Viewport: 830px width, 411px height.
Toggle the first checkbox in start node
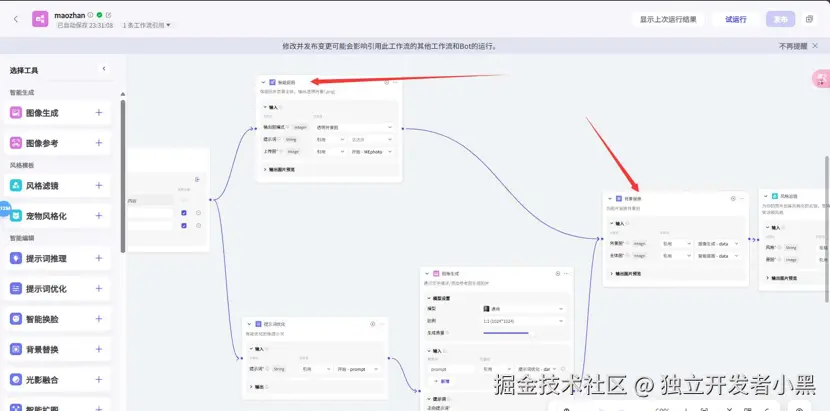click(183, 212)
